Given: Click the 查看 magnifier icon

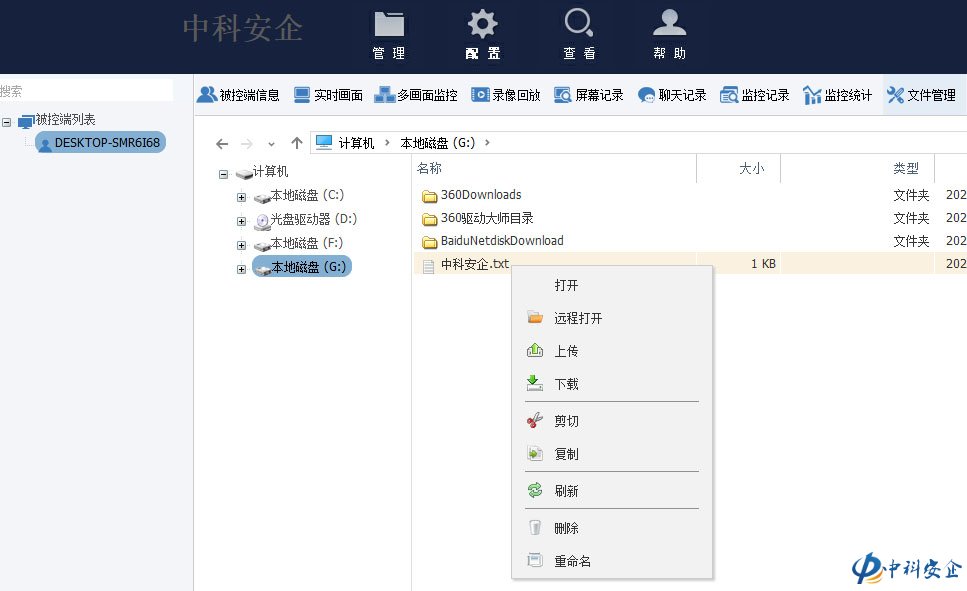Looking at the screenshot, I should 578,23.
